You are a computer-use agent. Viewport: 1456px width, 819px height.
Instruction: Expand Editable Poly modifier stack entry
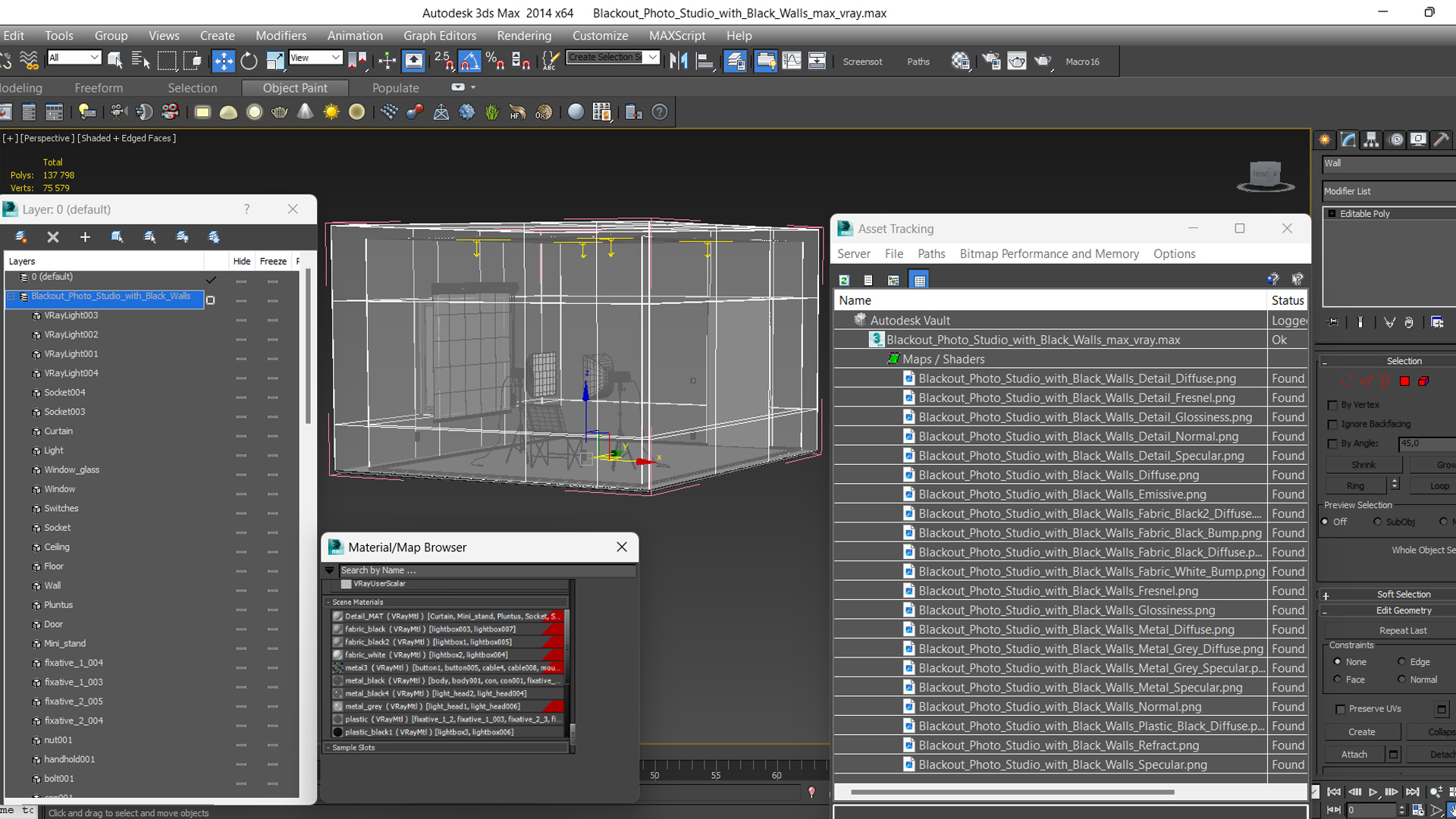1332,214
